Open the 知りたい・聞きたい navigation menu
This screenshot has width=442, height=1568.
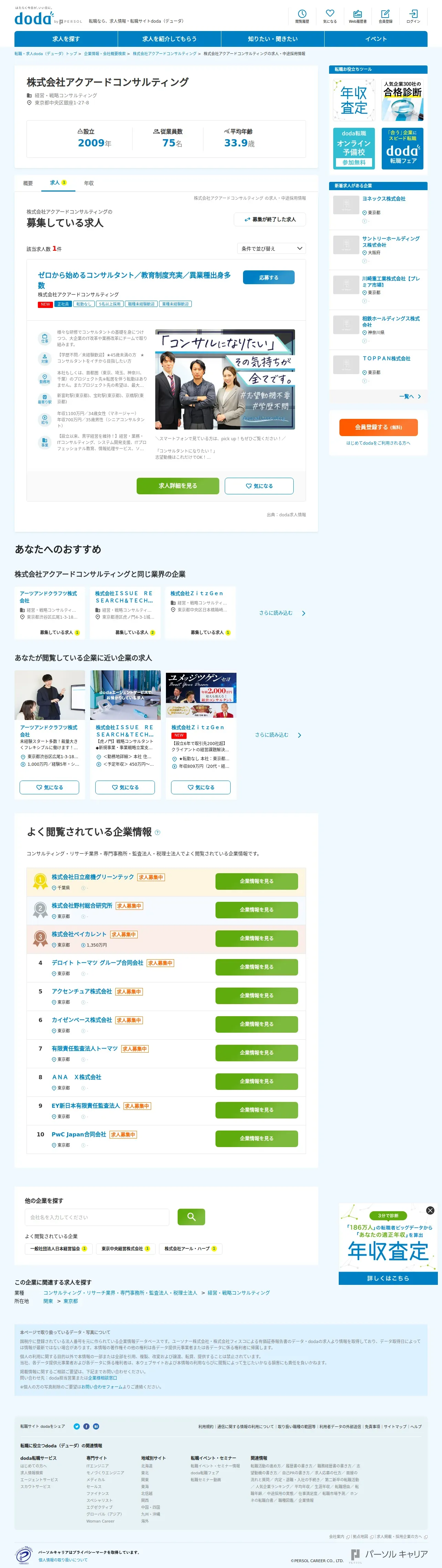tap(273, 39)
